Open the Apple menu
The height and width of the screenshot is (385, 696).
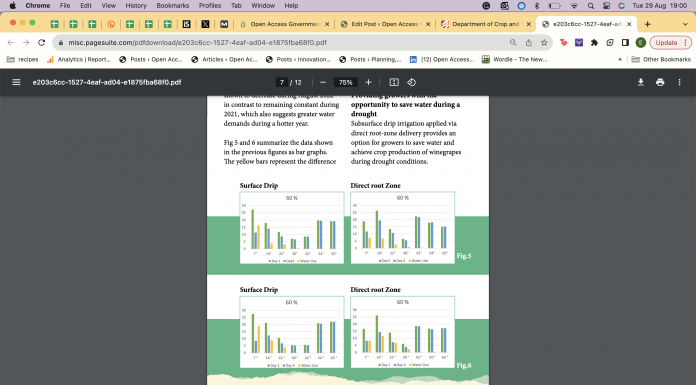[x=12, y=5]
